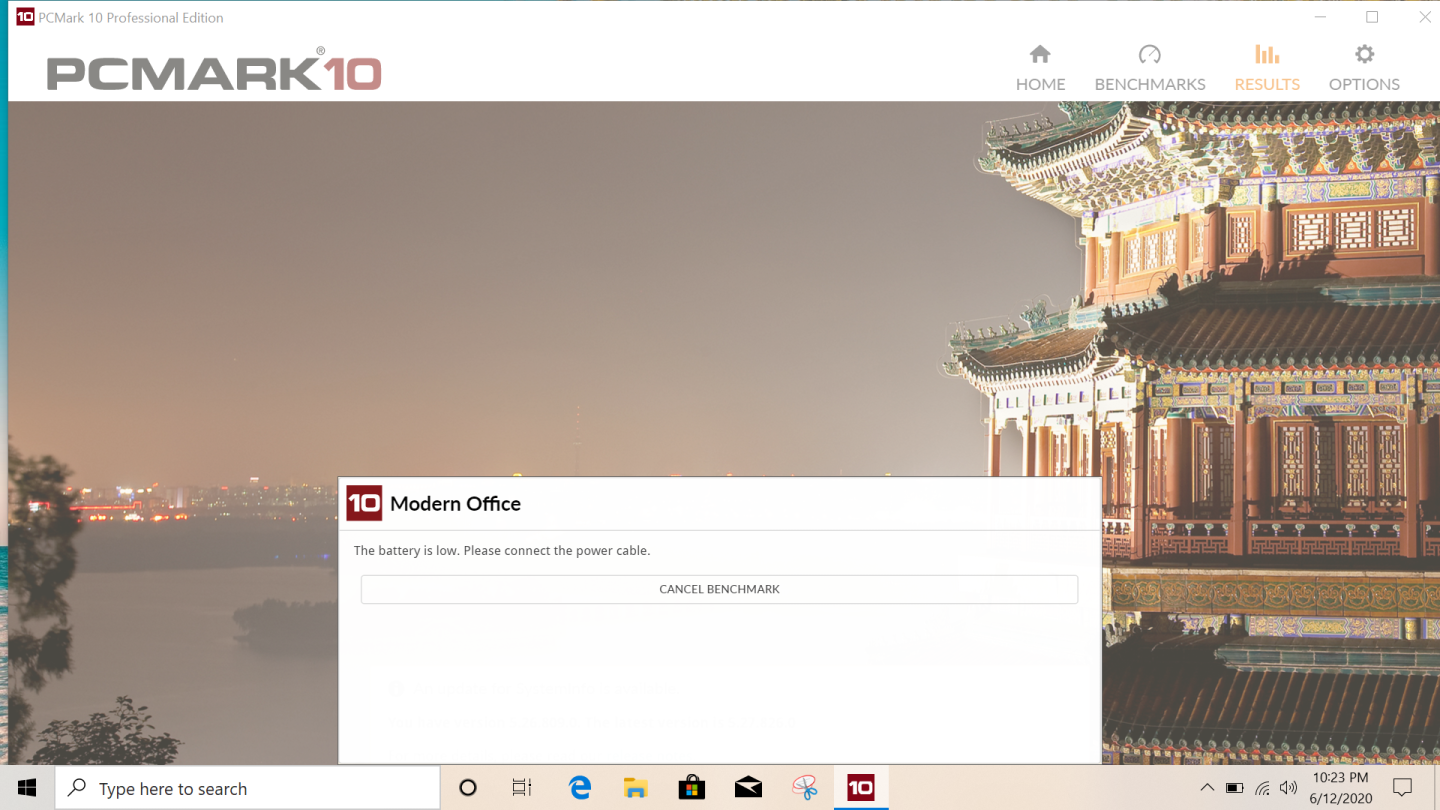This screenshot has width=1440, height=810.
Task: Check battery status in system tray
Action: pos(1235,788)
